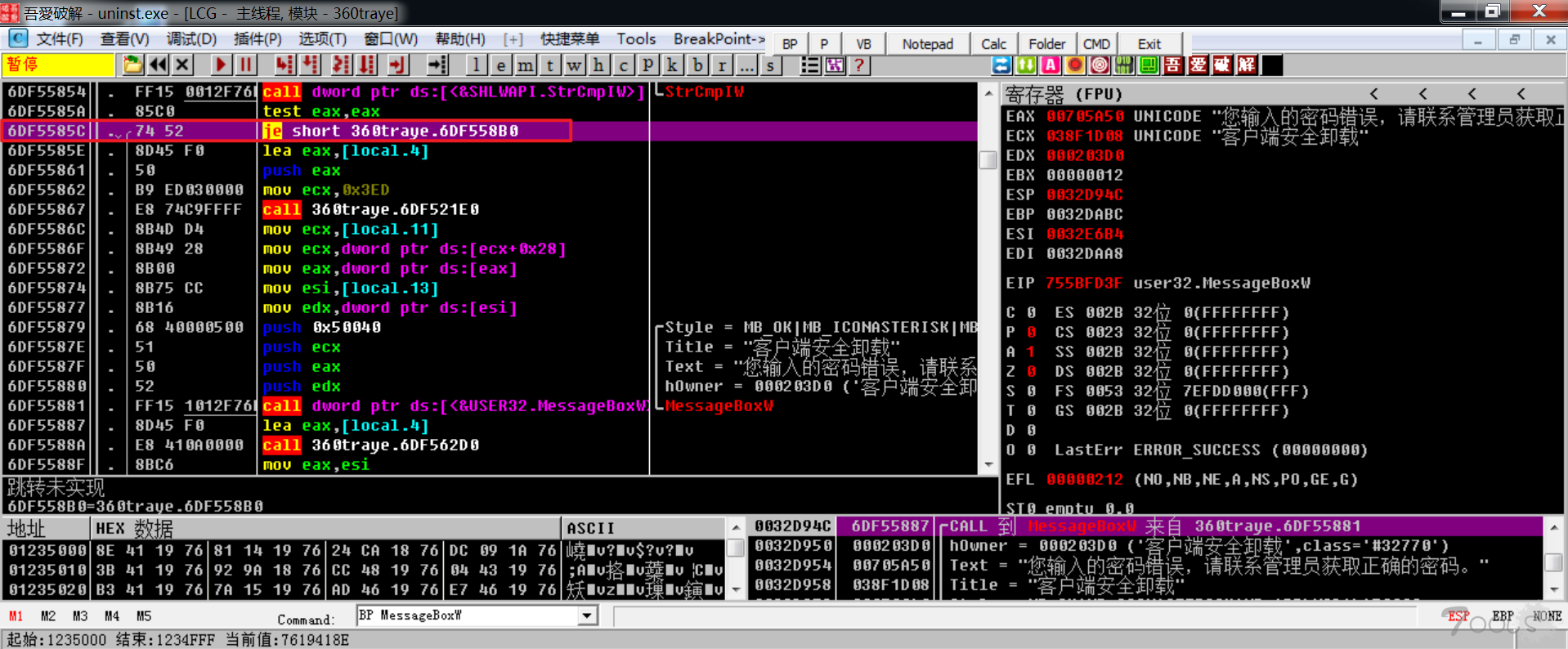The image size is (1568, 649).
Task: Show Log window with 'l' button
Action: click(x=476, y=65)
